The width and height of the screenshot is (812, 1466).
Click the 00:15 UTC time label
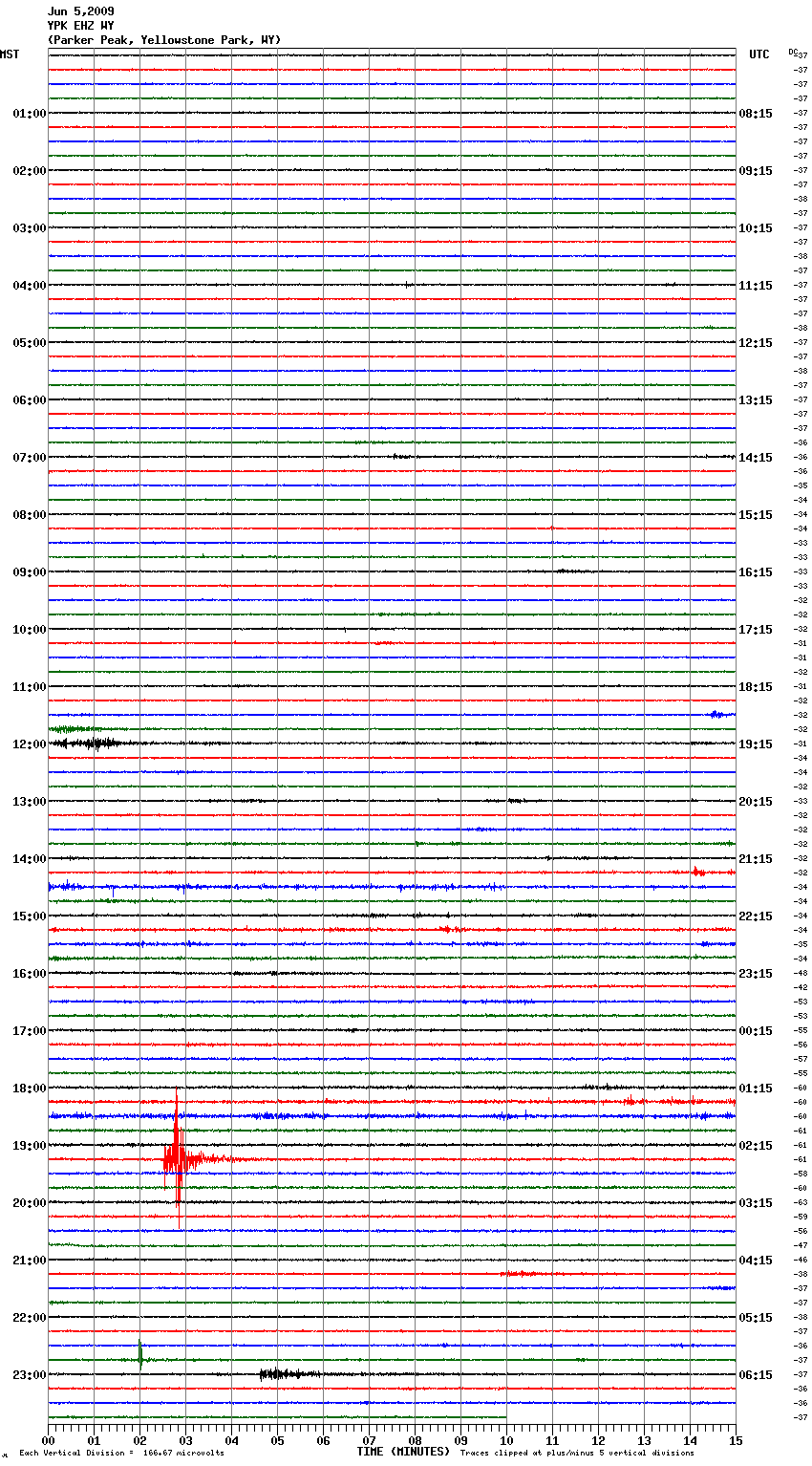click(x=756, y=1031)
